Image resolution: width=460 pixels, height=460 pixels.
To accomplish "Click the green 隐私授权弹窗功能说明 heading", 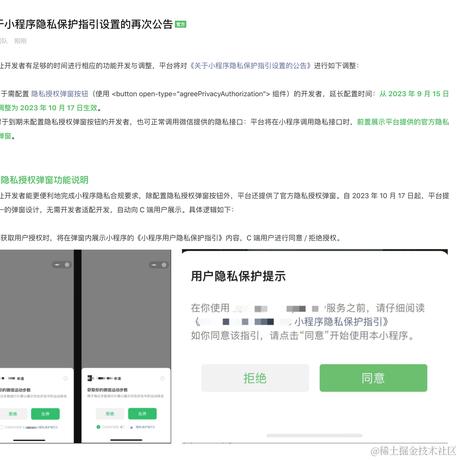I will (44, 180).
